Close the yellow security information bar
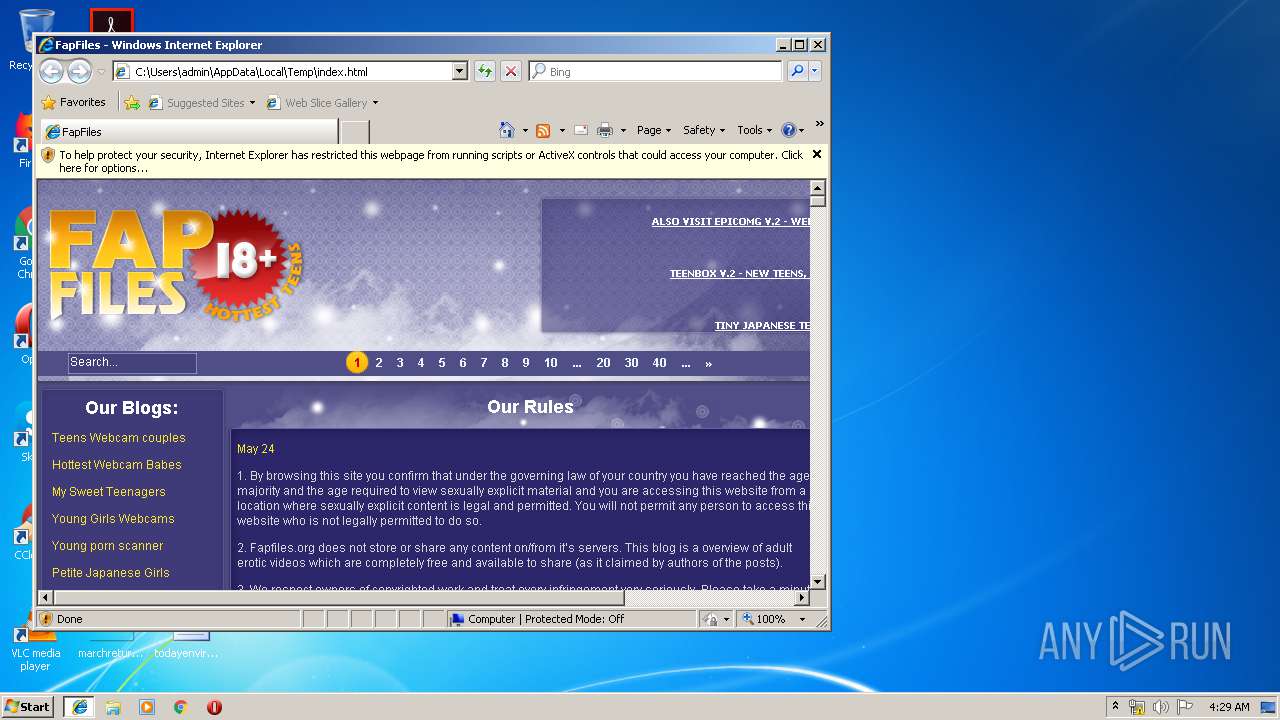The width and height of the screenshot is (1280, 720). [x=817, y=154]
